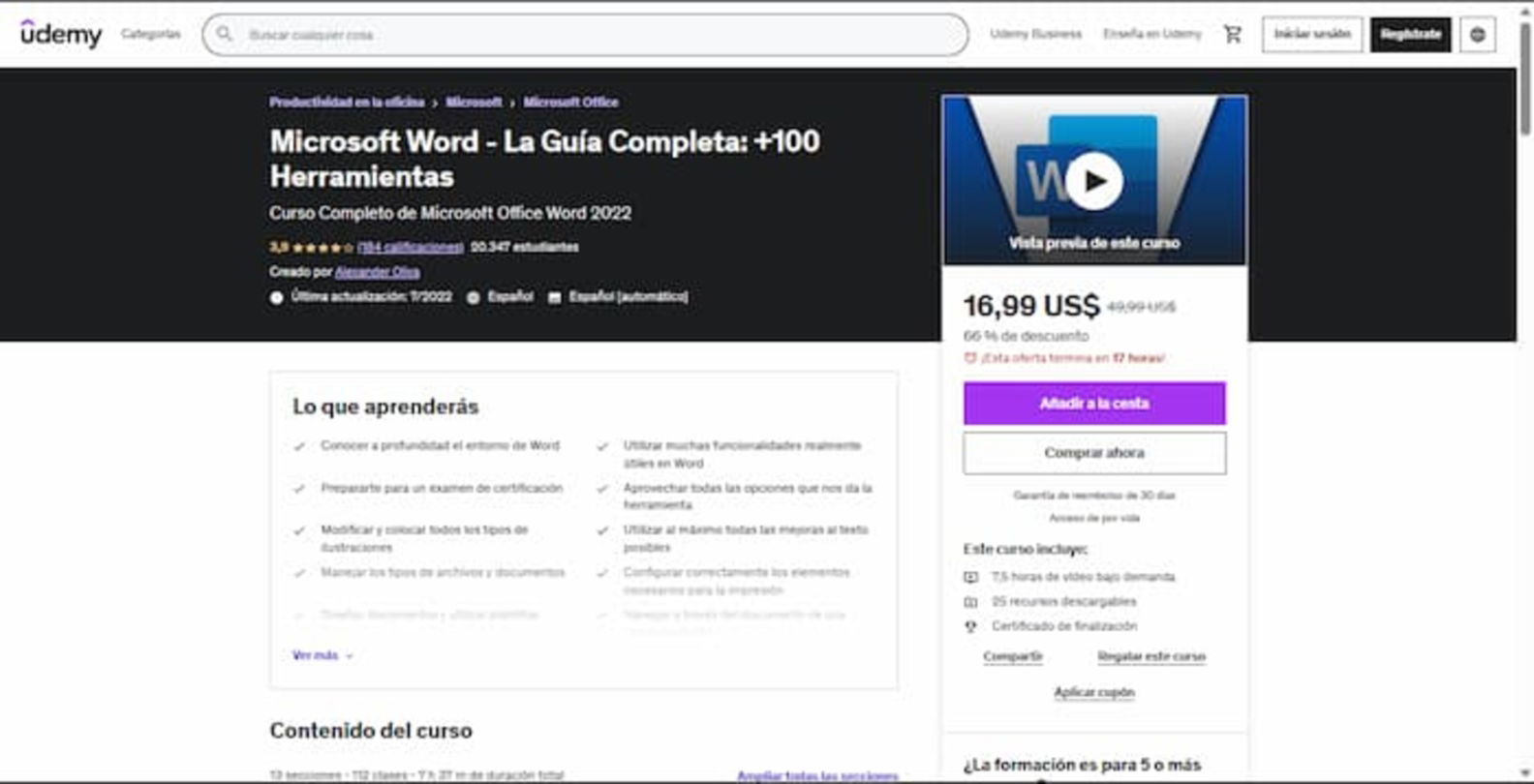Click the 25 recursos descargables text
This screenshot has width=1534, height=784.
(1064, 602)
